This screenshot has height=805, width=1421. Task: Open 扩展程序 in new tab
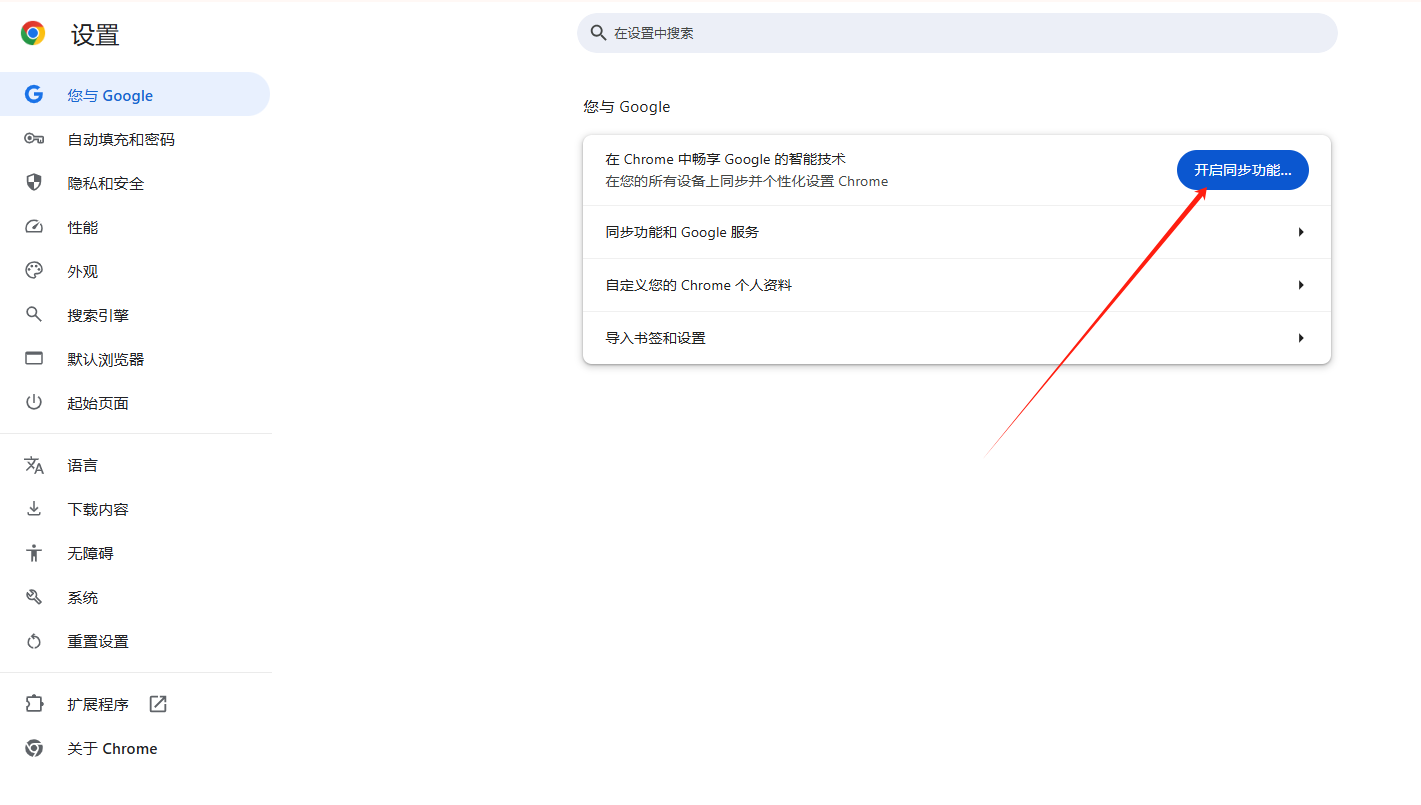click(x=135, y=704)
